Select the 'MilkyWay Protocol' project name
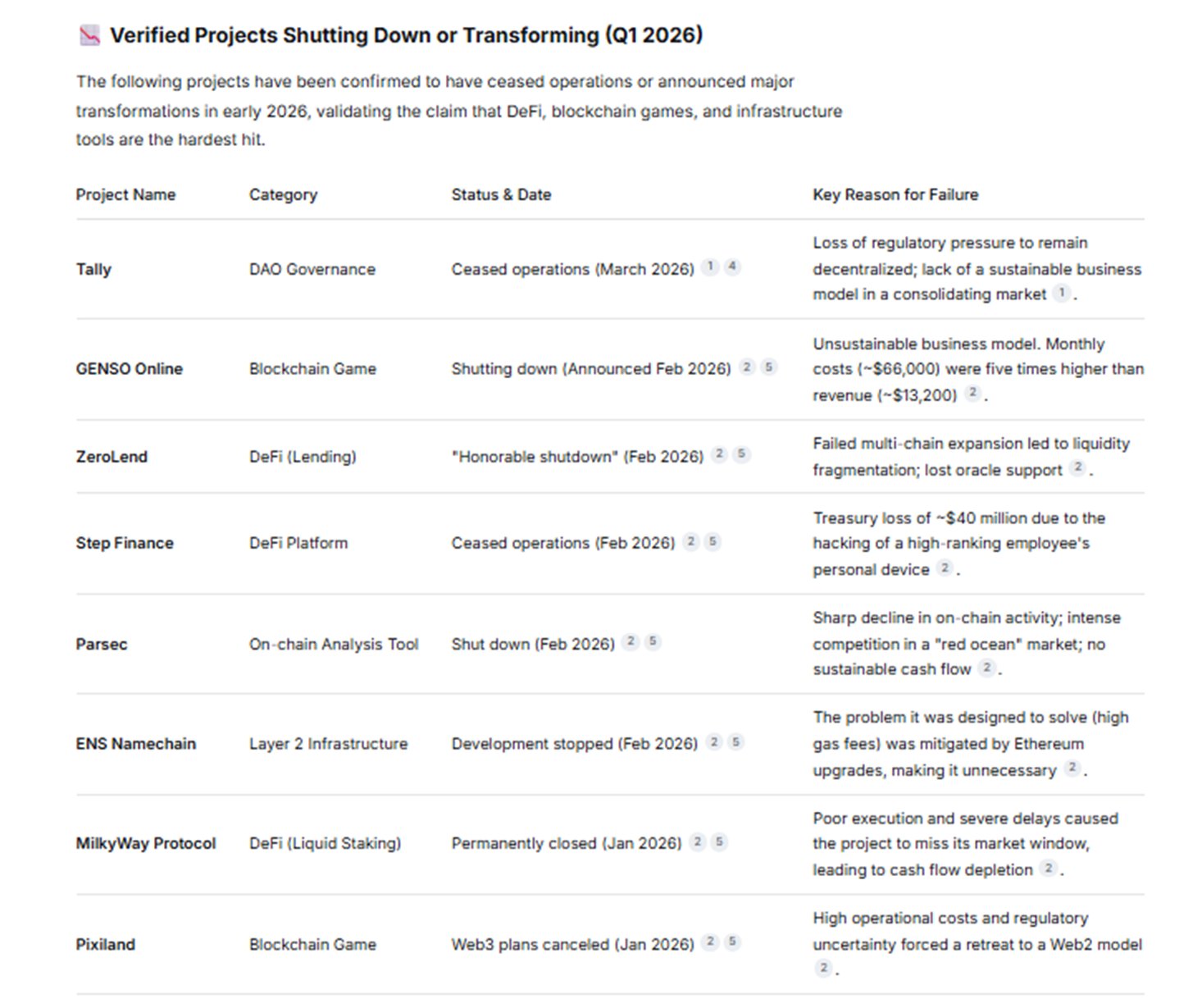 146,844
